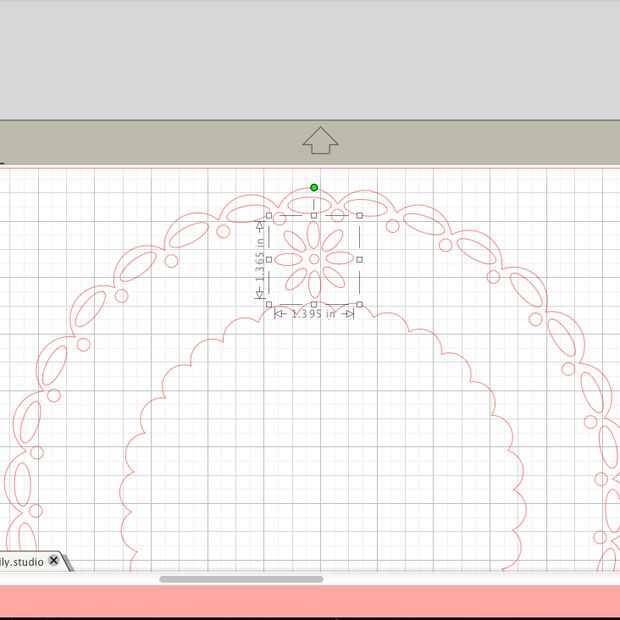This screenshot has width=620, height=620.
Task: Click the center circle of the flower shape
Action: tap(314, 259)
